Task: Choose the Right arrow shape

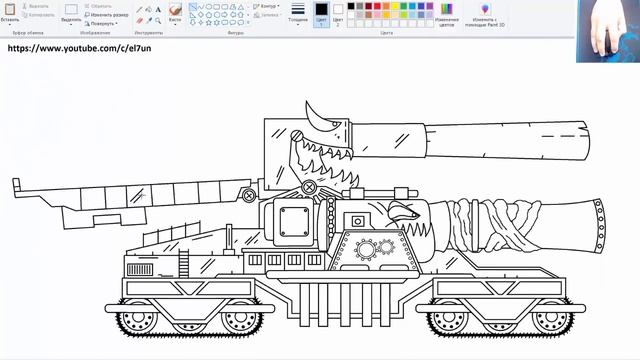Action: tap(224, 15)
